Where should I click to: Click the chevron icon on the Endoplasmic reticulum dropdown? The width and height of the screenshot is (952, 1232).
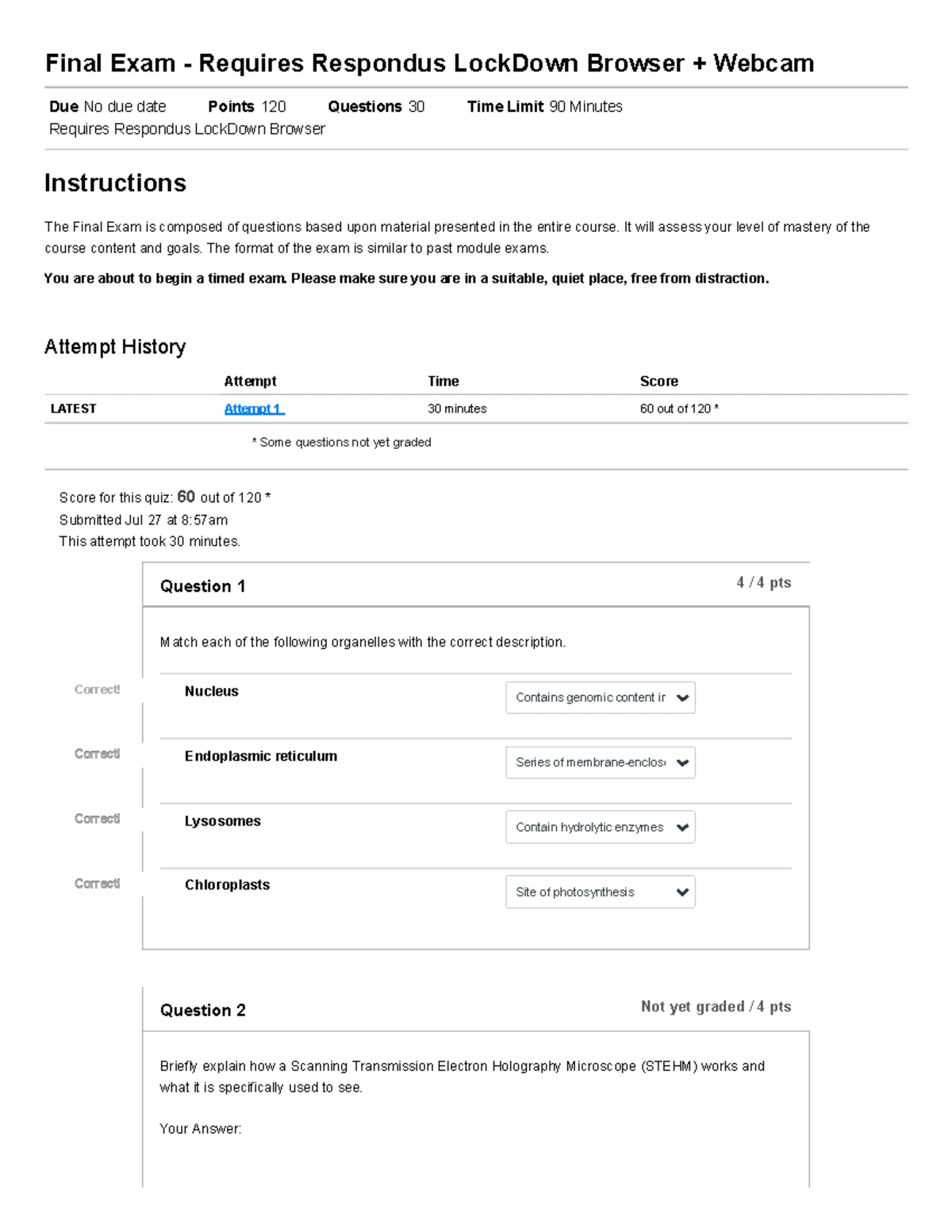(682, 762)
